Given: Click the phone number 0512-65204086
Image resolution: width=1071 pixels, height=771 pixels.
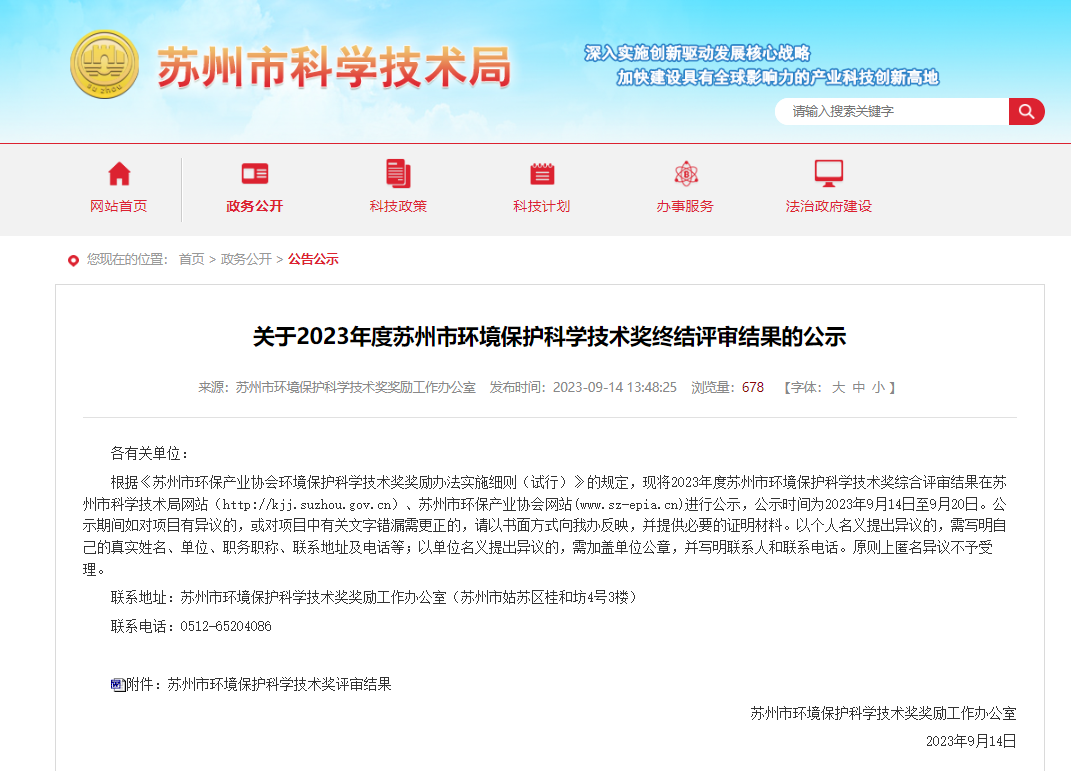Looking at the screenshot, I should pyautogui.click(x=226, y=626).
